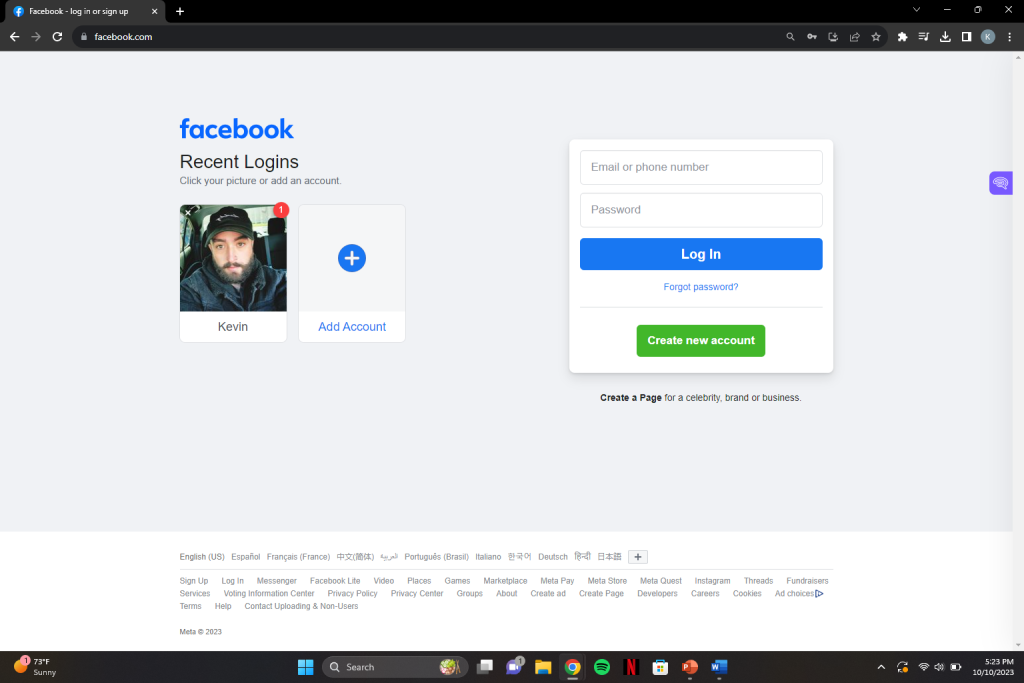1024x683 pixels.
Task: Select Kevin's profile picture to log in
Action: coord(233,258)
